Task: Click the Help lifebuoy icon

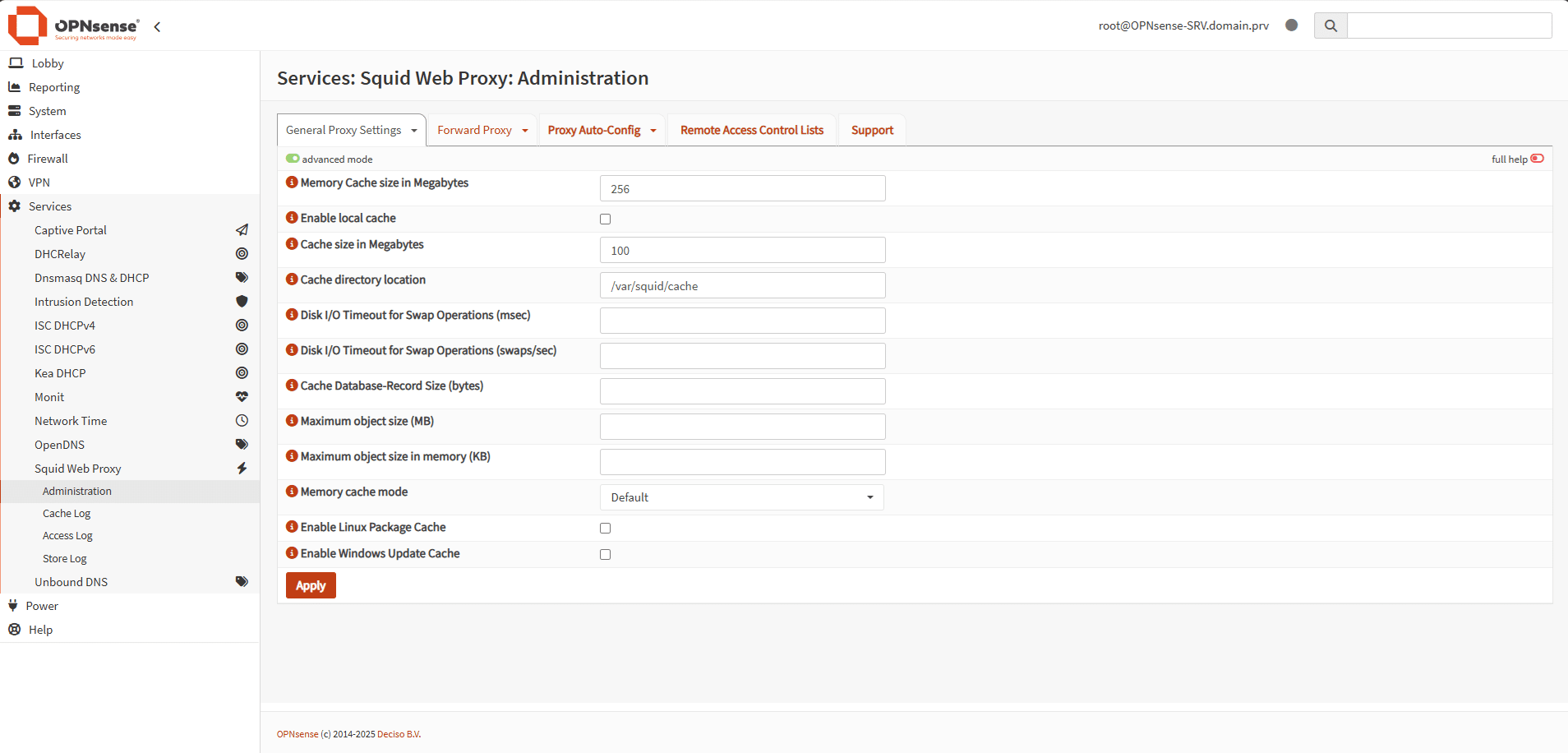Action: pos(14,629)
